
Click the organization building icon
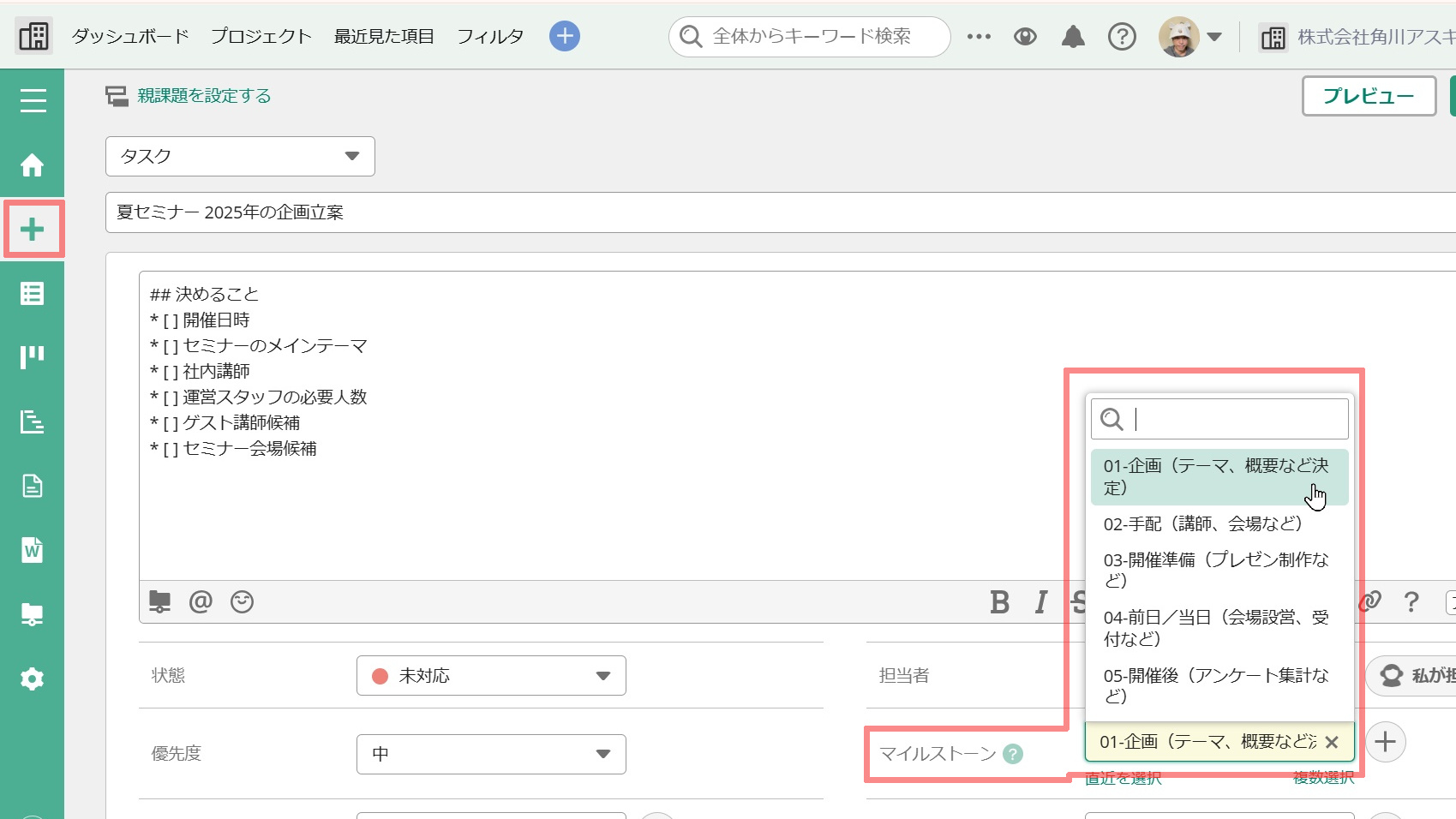point(1273,38)
